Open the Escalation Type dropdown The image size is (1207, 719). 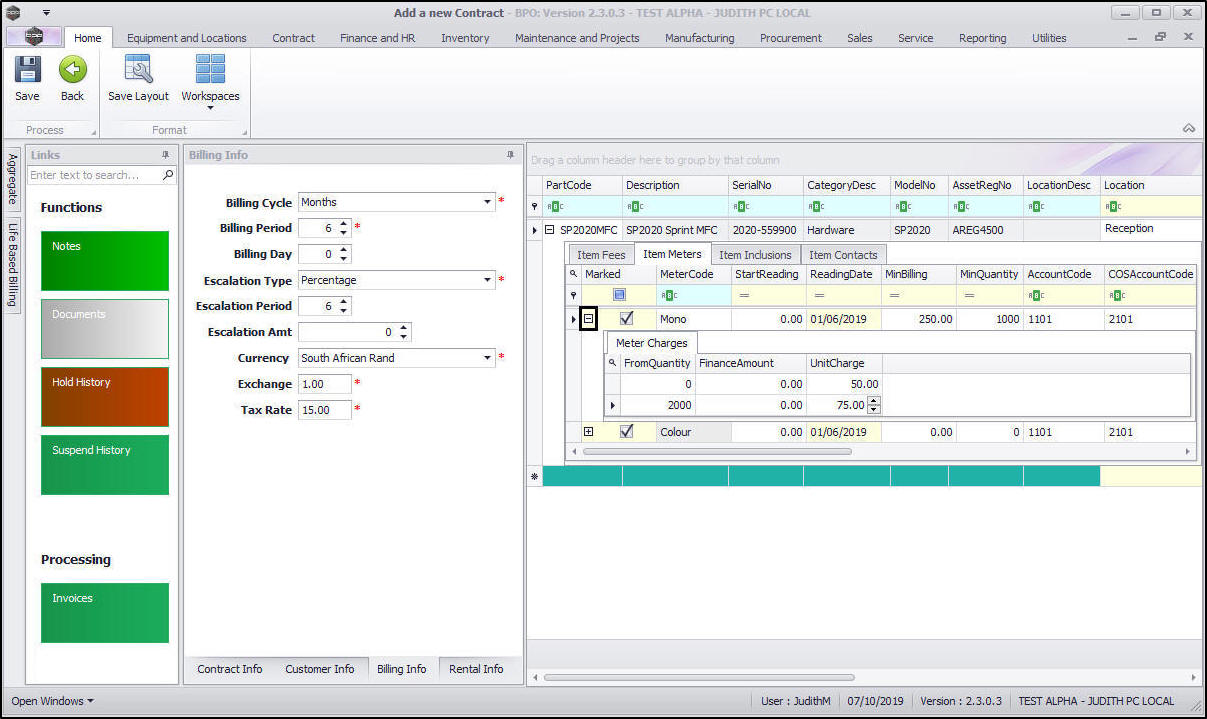coord(487,280)
